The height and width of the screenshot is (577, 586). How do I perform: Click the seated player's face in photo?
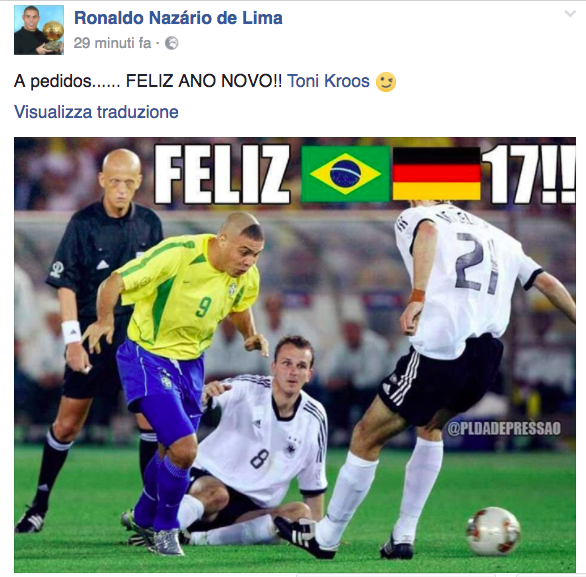(294, 364)
